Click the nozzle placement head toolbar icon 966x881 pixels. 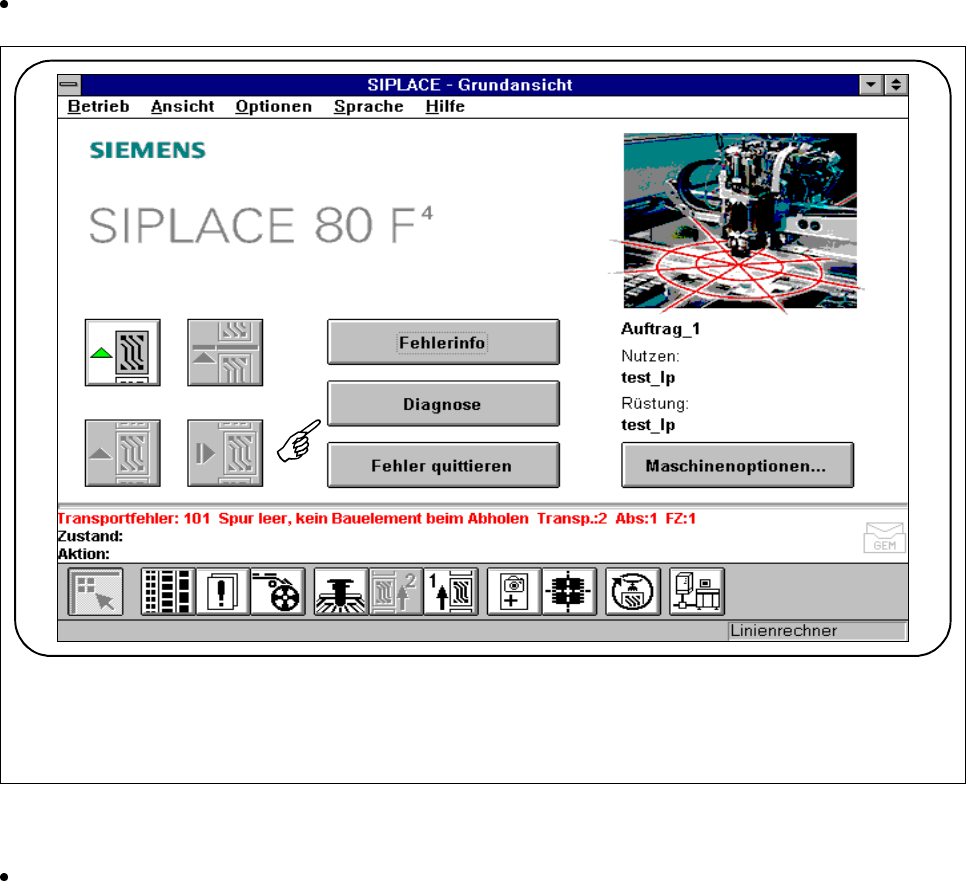pyautogui.click(x=341, y=592)
